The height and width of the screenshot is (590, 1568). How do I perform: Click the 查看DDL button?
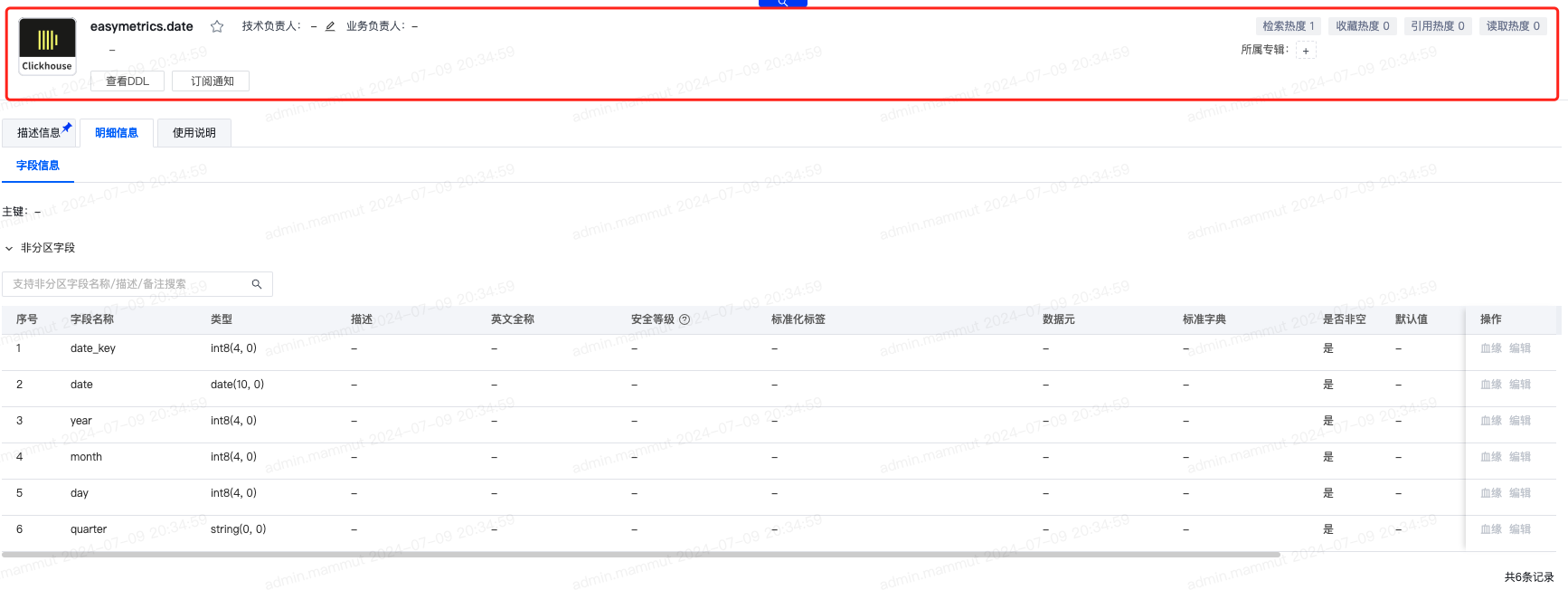[128, 81]
